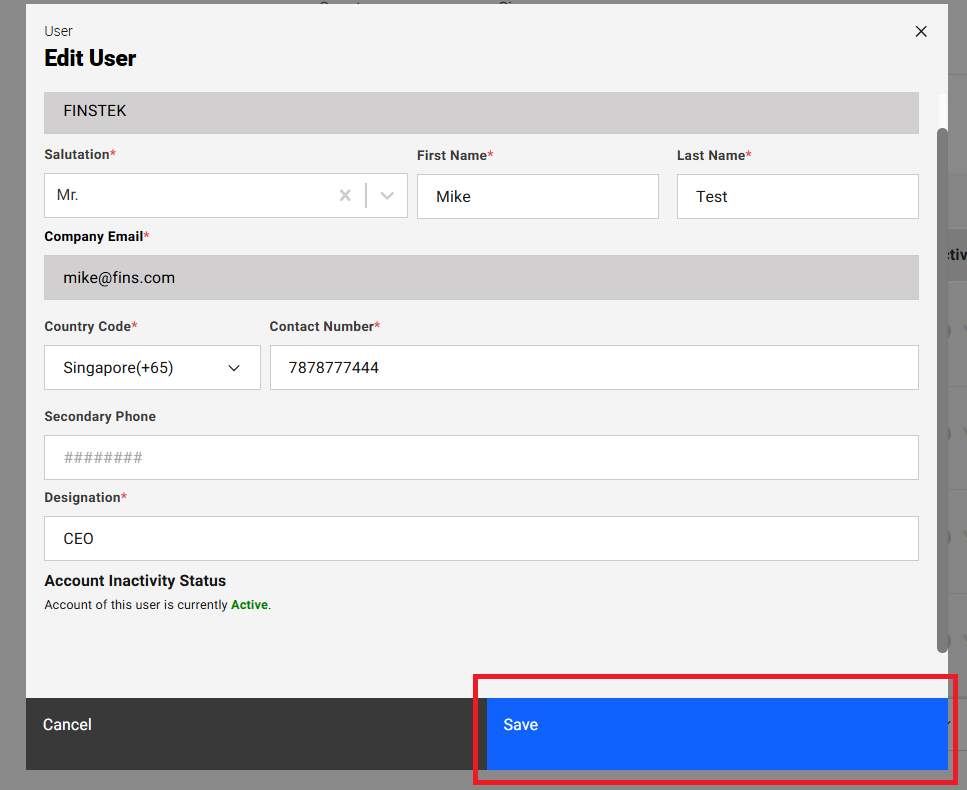Clear the selected Mr. salutation
Screen dimensions: 967x790
pyautogui.click(x=345, y=196)
